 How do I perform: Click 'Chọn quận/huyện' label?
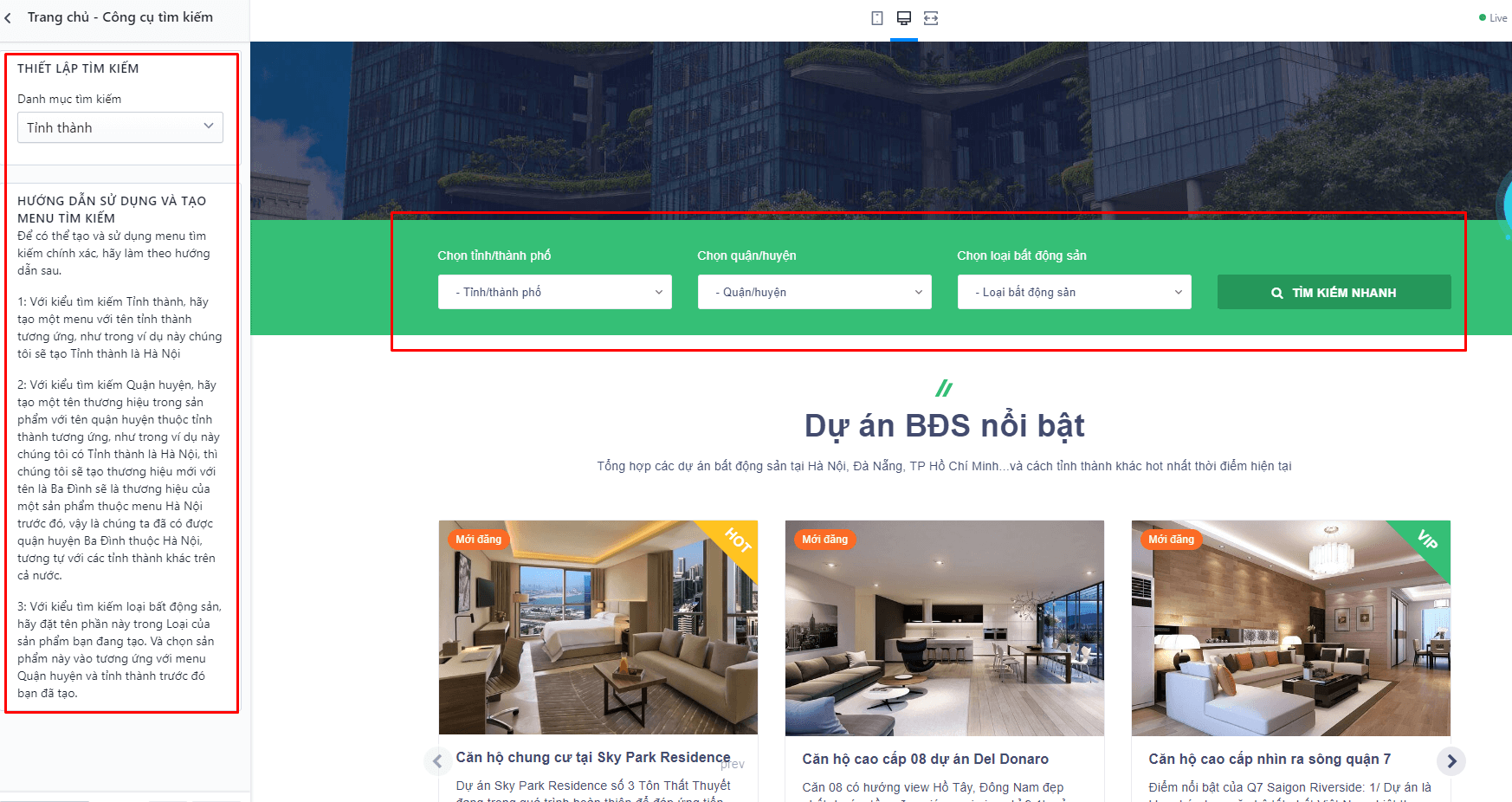click(746, 255)
